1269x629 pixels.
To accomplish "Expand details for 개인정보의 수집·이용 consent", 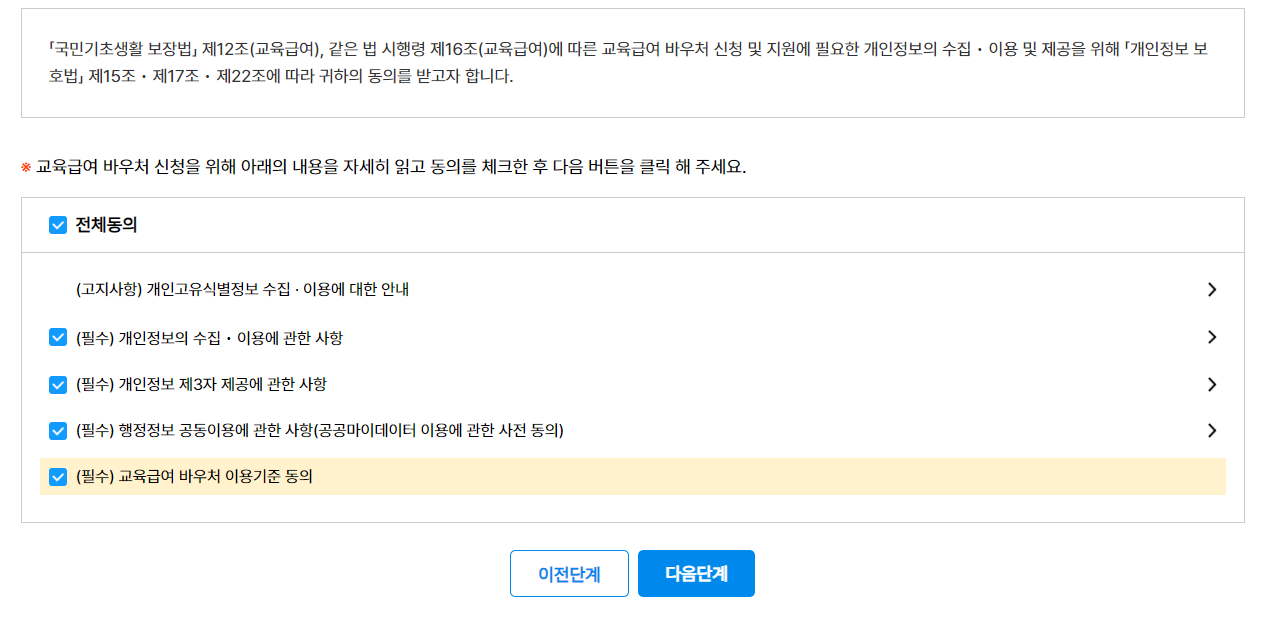I will (x=1212, y=337).
